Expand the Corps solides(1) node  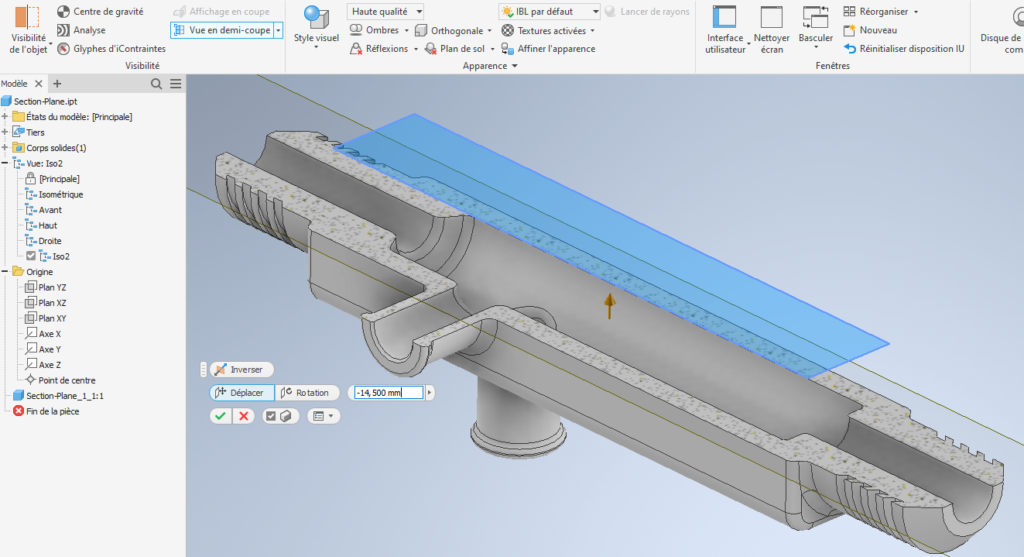point(5,148)
